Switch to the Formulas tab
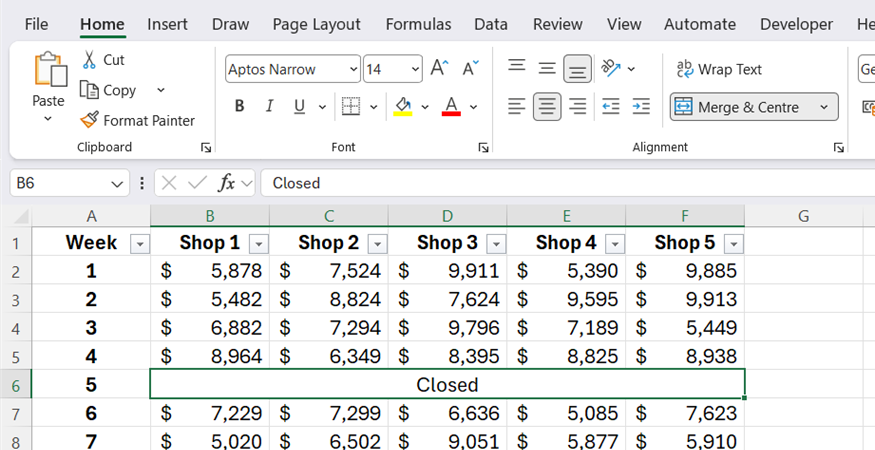 point(418,24)
